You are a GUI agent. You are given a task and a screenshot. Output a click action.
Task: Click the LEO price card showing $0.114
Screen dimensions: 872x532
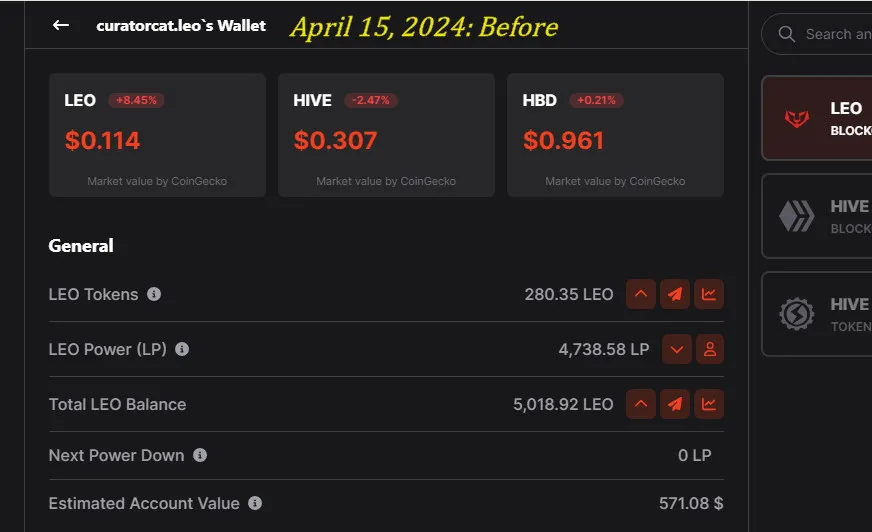pos(157,135)
